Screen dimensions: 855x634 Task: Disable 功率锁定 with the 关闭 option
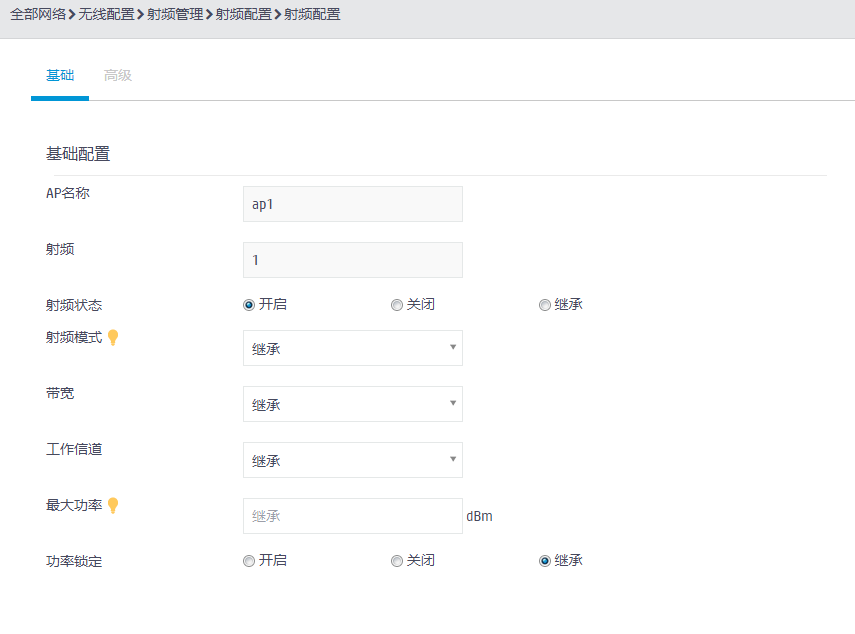coord(397,561)
